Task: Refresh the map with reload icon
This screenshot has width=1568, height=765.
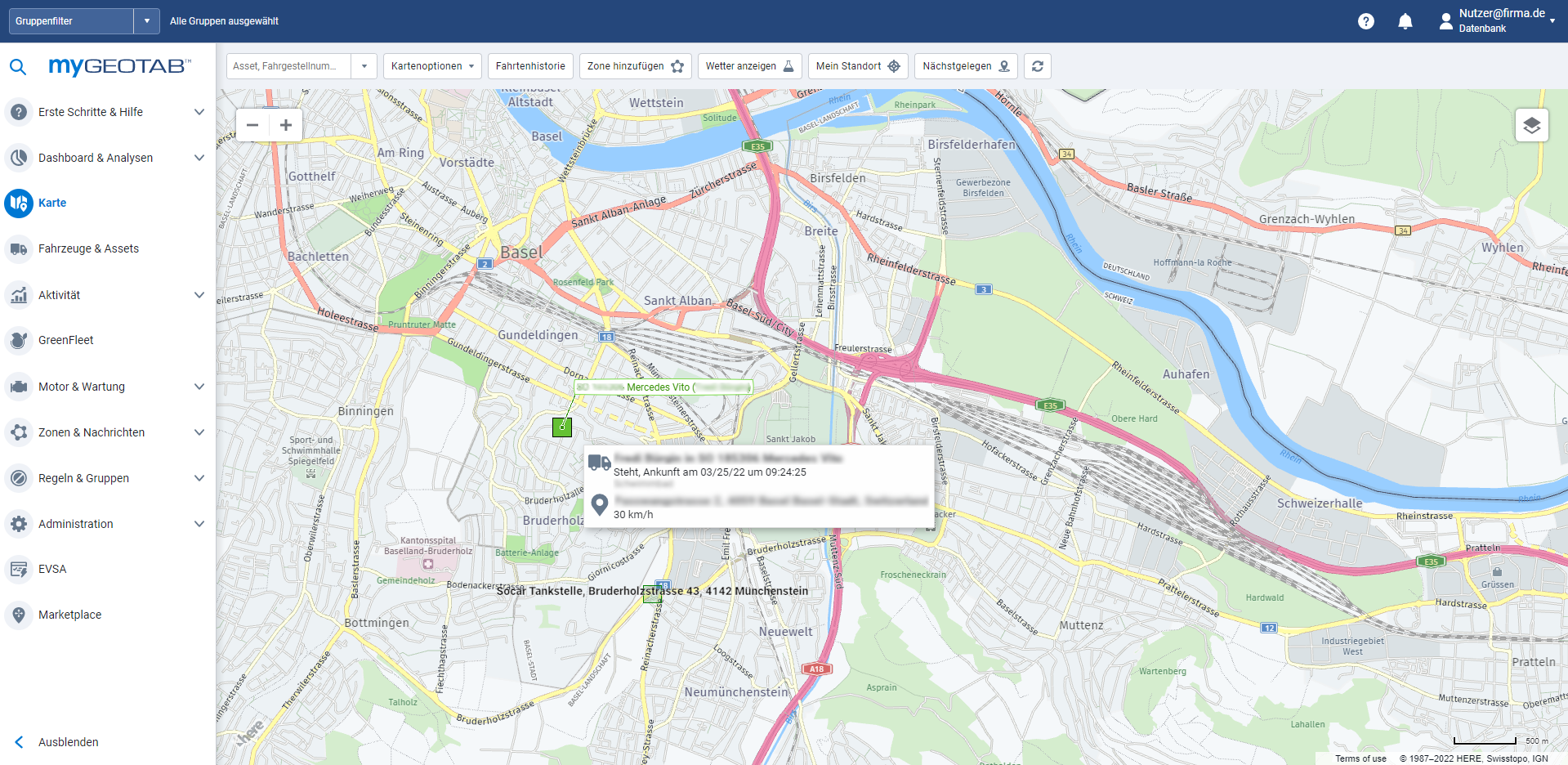Action: point(1037,66)
